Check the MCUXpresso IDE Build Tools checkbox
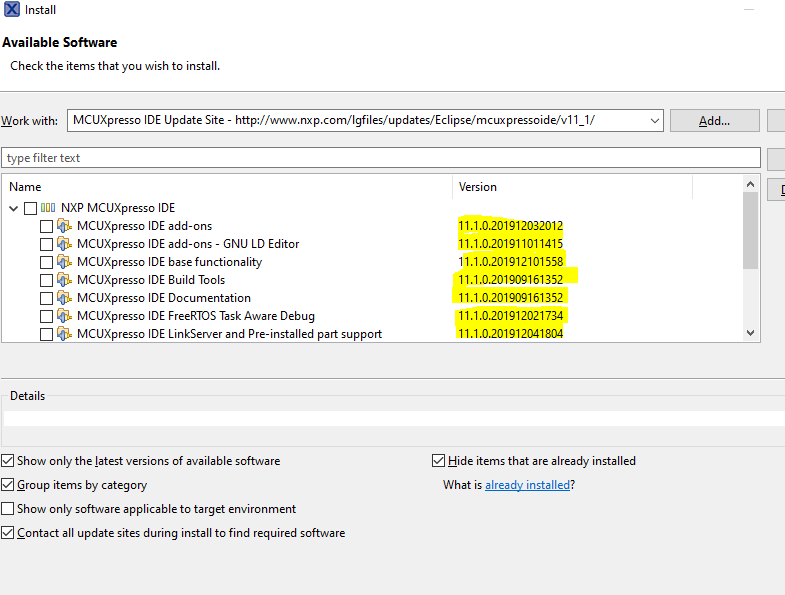The height and width of the screenshot is (595, 785). pyautogui.click(x=47, y=280)
